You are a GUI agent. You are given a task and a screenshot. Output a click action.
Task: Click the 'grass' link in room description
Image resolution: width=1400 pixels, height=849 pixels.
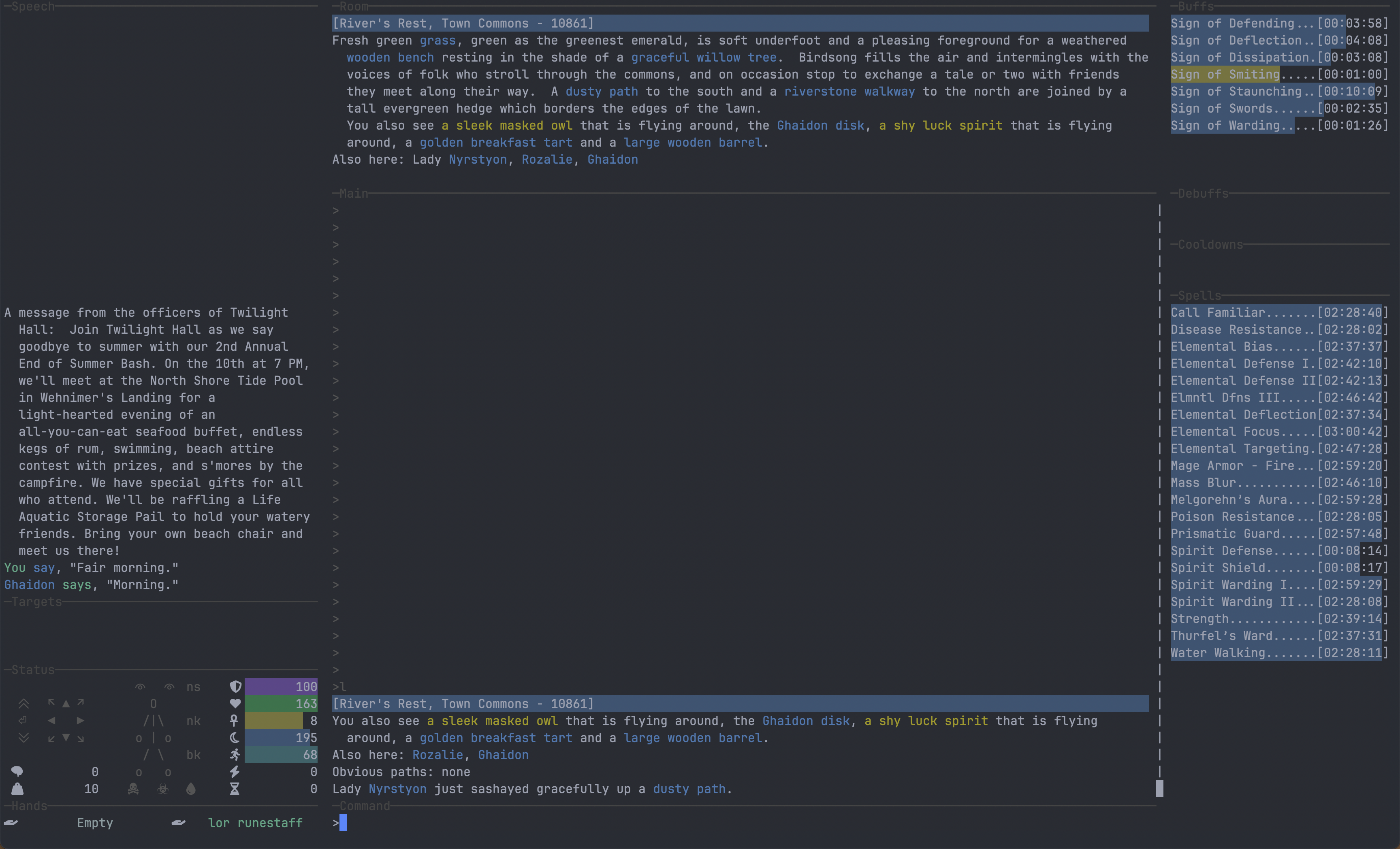[x=437, y=41]
